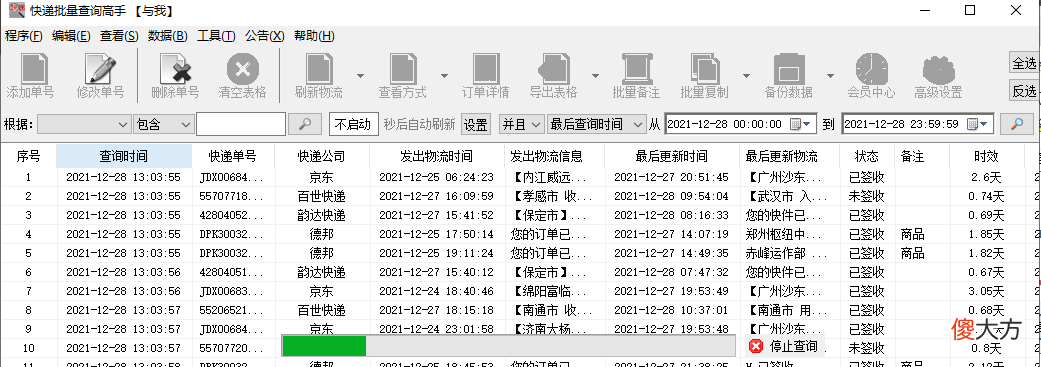
Task: Click the 全选 select all button
Action: pyautogui.click(x=1024, y=63)
